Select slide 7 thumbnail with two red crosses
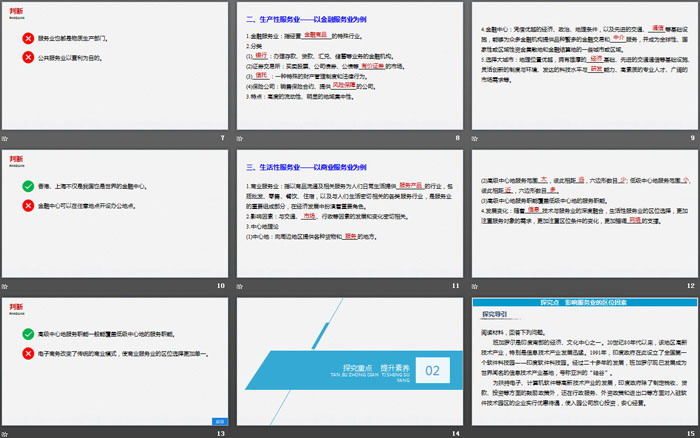The image size is (700, 438). (115, 66)
